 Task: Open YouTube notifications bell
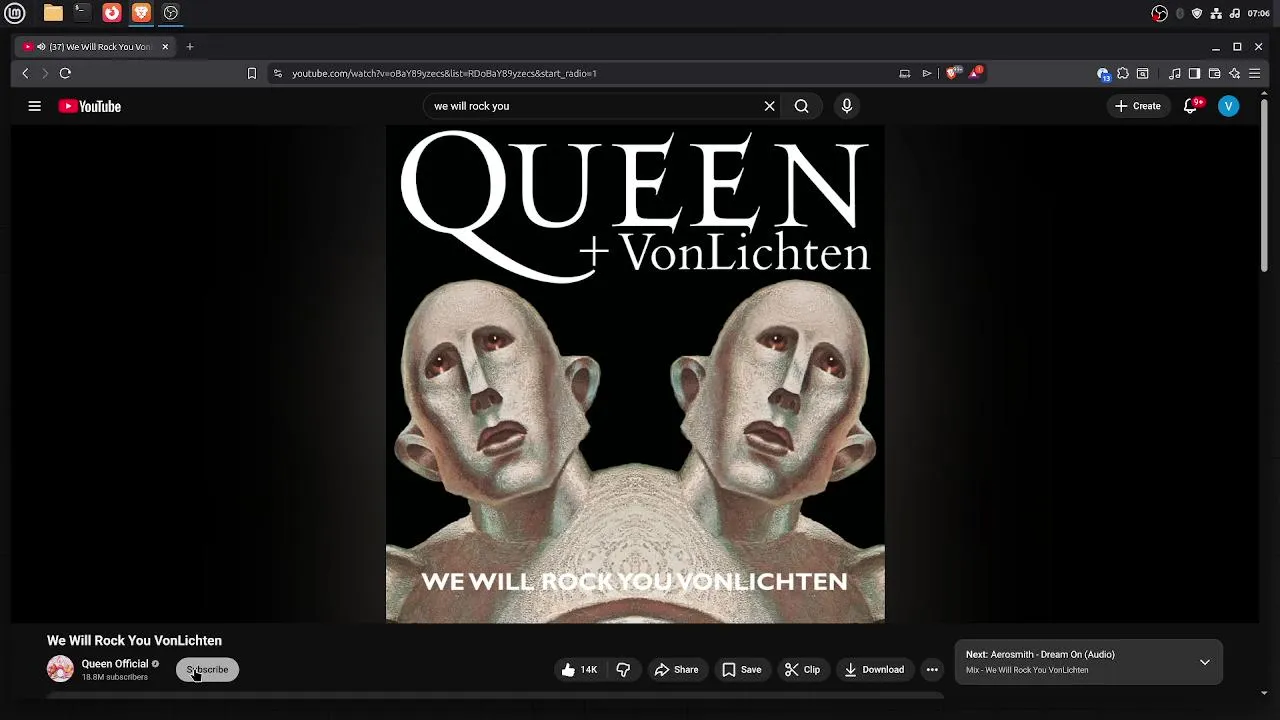pos(1190,106)
